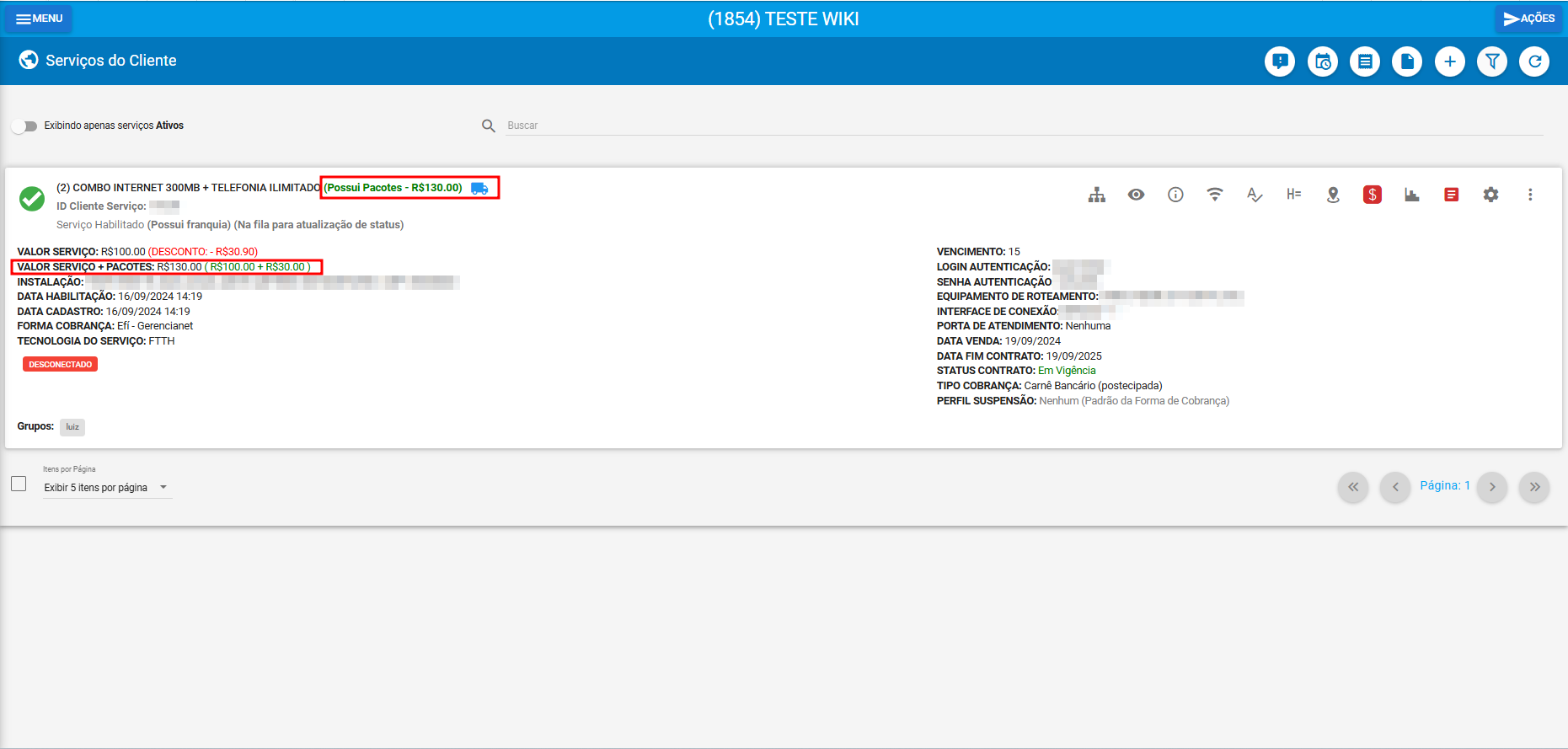The height and width of the screenshot is (749, 1568).
Task: Click the red notes document icon
Action: (x=1451, y=195)
